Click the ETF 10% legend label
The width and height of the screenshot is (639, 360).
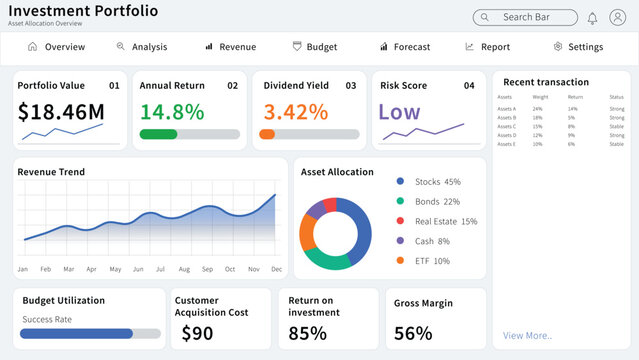432,261
